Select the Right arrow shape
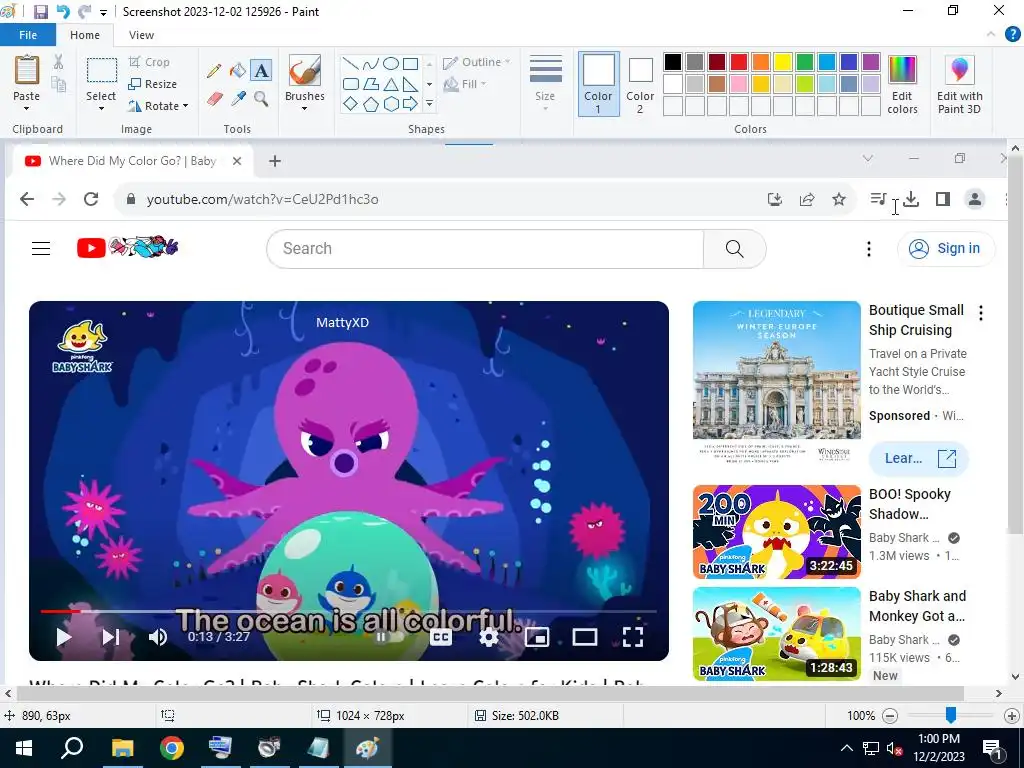 coord(411,104)
